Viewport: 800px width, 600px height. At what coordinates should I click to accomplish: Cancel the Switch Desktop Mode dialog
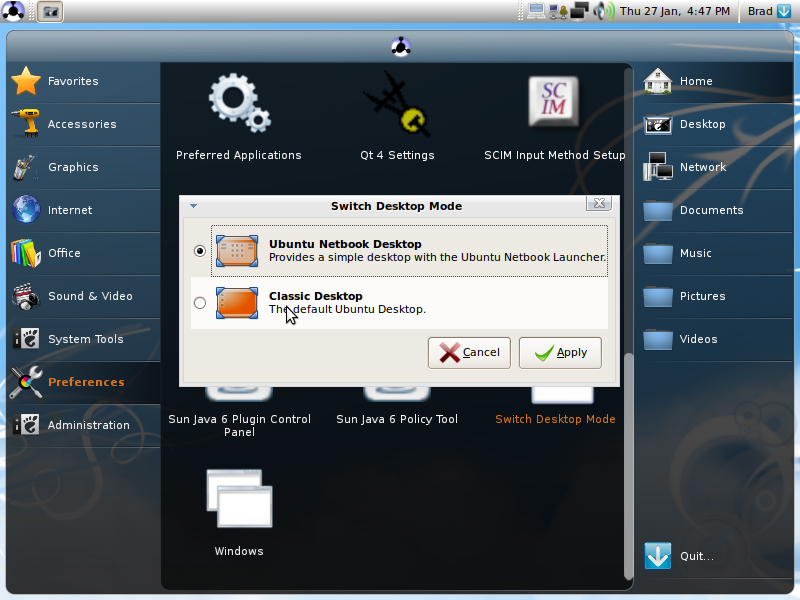pyautogui.click(x=469, y=353)
